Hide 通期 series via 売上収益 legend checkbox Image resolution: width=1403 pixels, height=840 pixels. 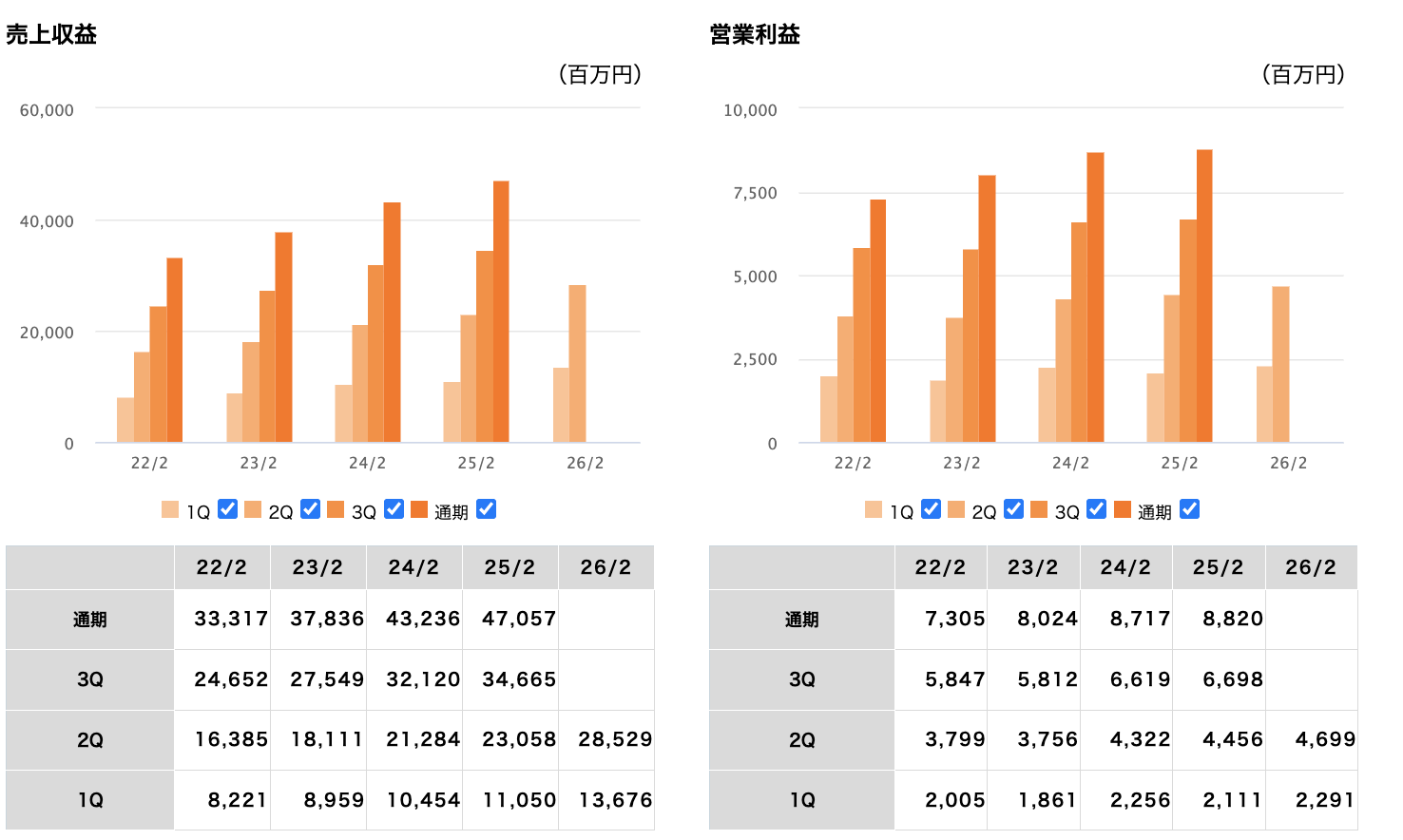pos(486,509)
